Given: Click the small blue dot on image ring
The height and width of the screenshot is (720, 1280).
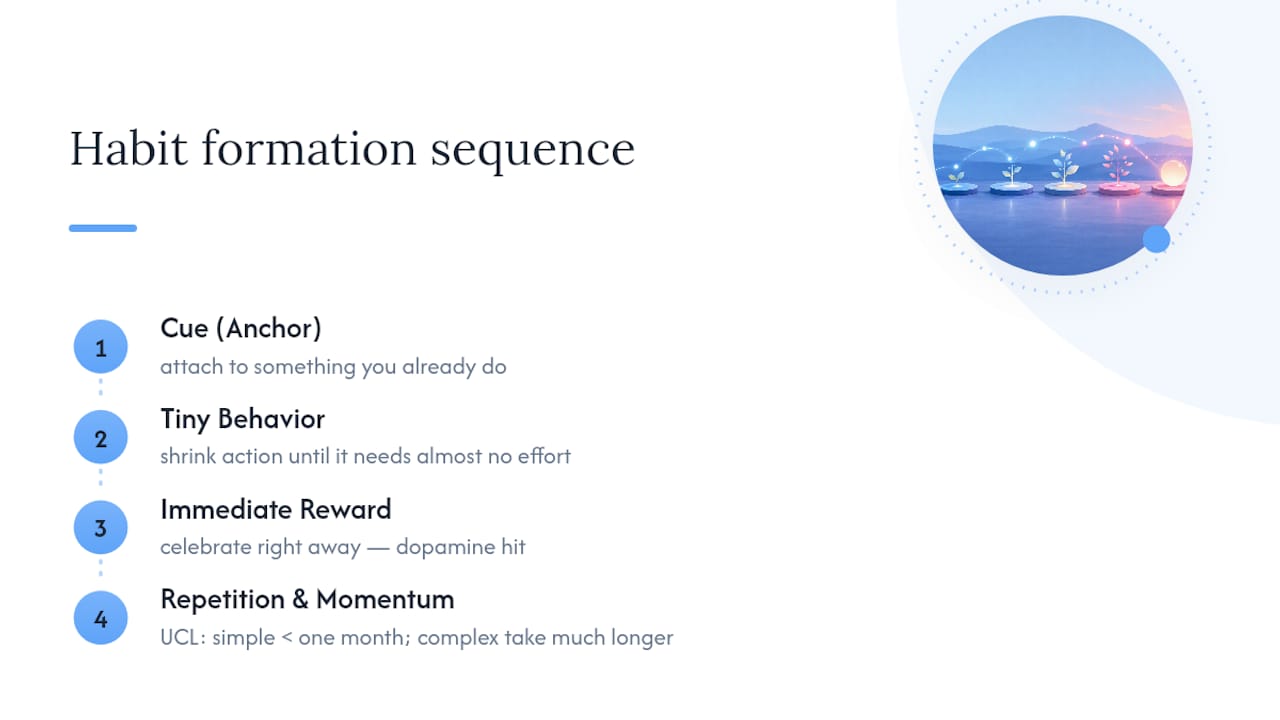Looking at the screenshot, I should [1156, 239].
